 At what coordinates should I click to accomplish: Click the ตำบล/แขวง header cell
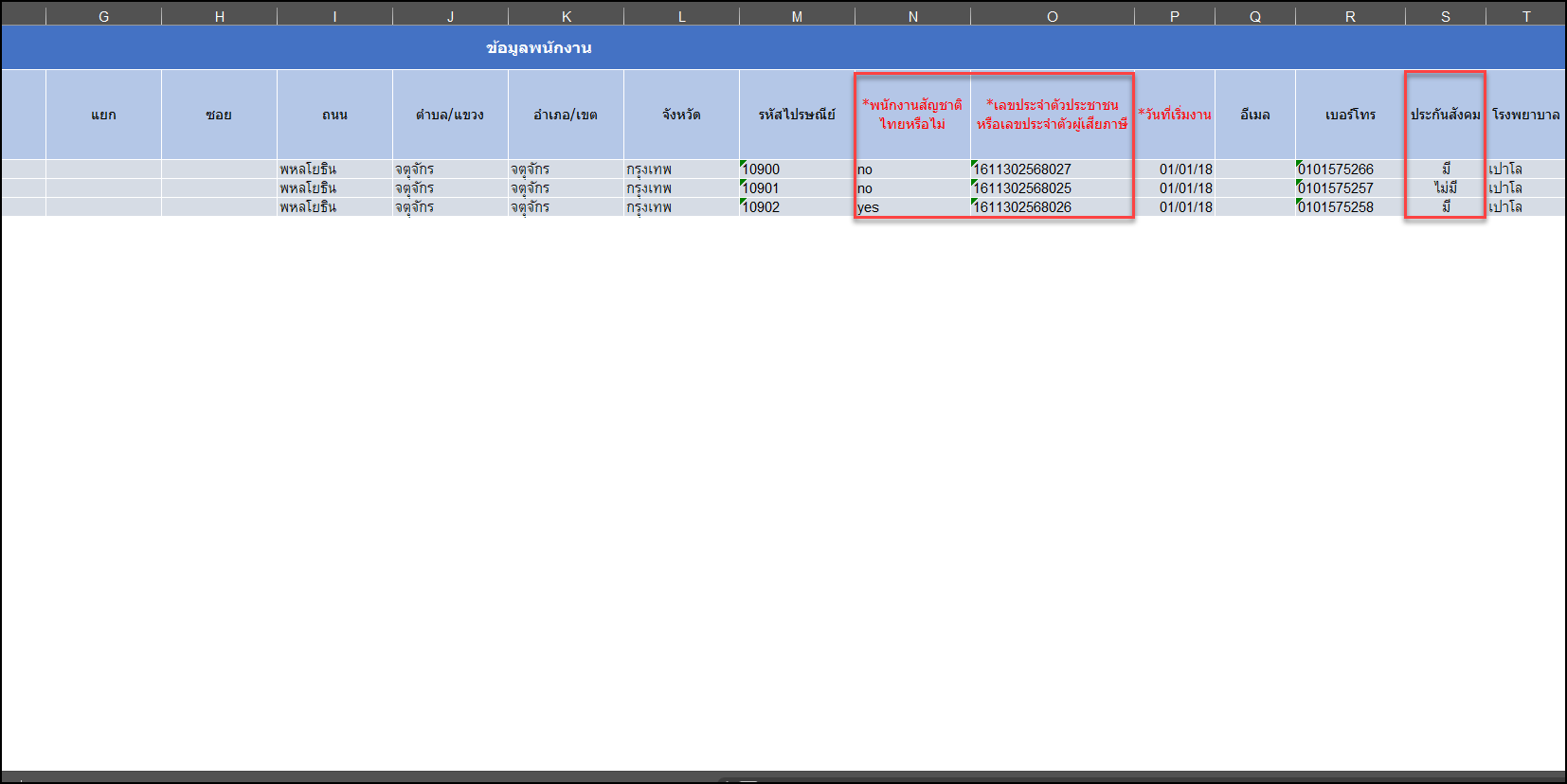click(x=450, y=115)
